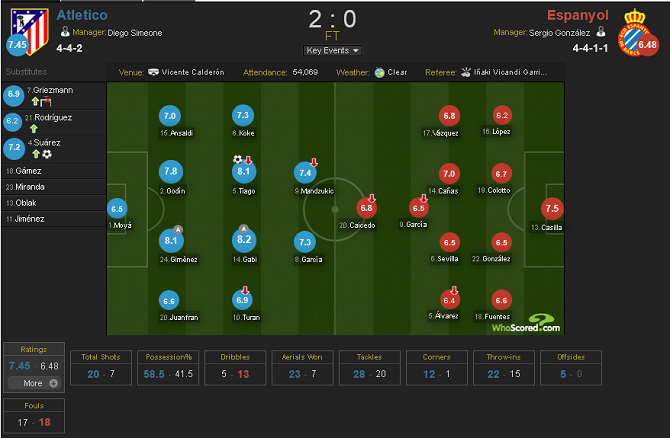Click Gabi's 8.2 rating circle
The width and height of the screenshot is (670, 438).
coord(245,240)
